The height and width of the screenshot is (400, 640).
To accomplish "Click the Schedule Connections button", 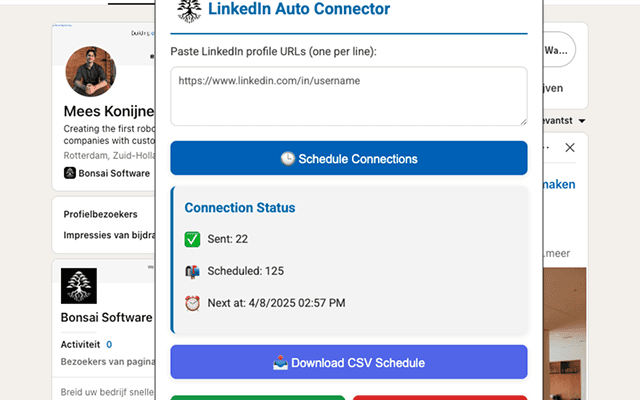I will pyautogui.click(x=349, y=158).
